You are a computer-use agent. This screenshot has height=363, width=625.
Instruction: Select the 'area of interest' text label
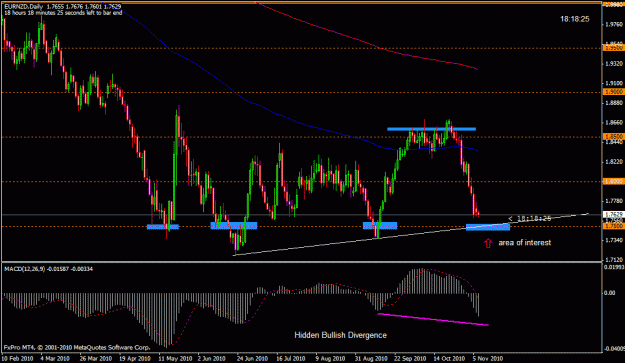pos(525,243)
